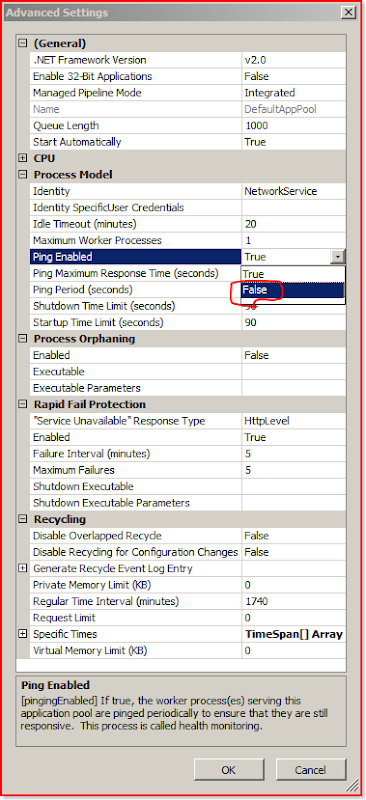Select the Maximum Failures property
This screenshot has height=800, width=366.
click(x=188, y=470)
